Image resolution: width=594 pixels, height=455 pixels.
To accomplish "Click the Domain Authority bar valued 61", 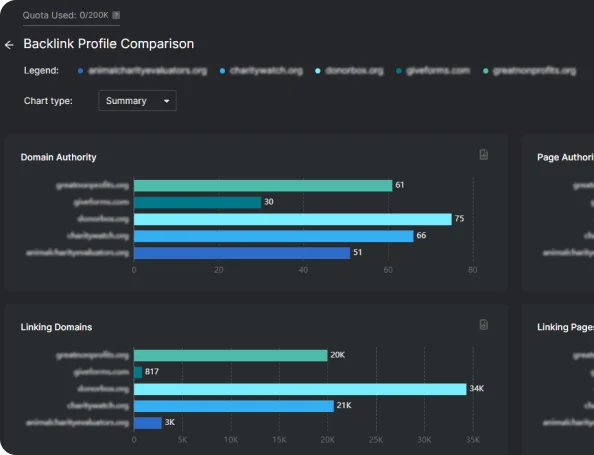I will coord(263,186).
